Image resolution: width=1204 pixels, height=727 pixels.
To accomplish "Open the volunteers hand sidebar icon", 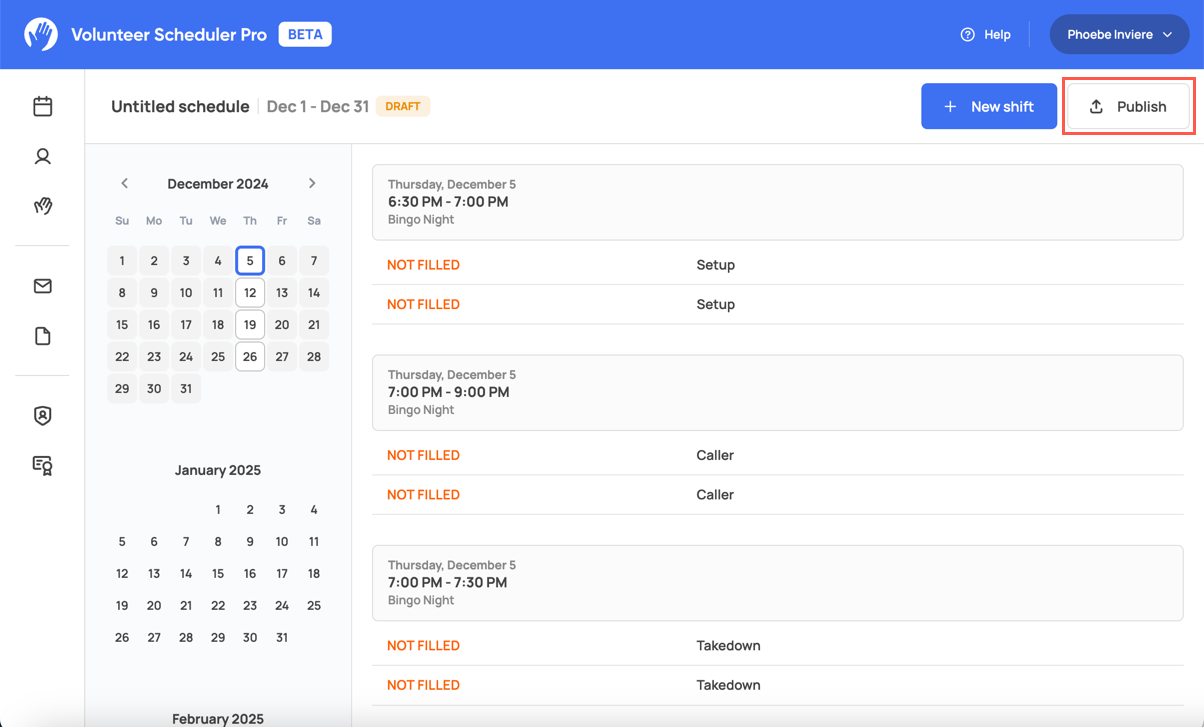I will 42,206.
